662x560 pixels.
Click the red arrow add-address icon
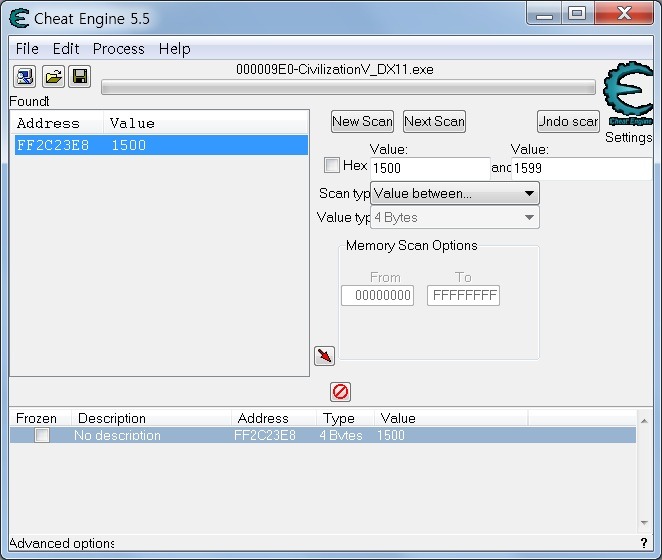[324, 356]
